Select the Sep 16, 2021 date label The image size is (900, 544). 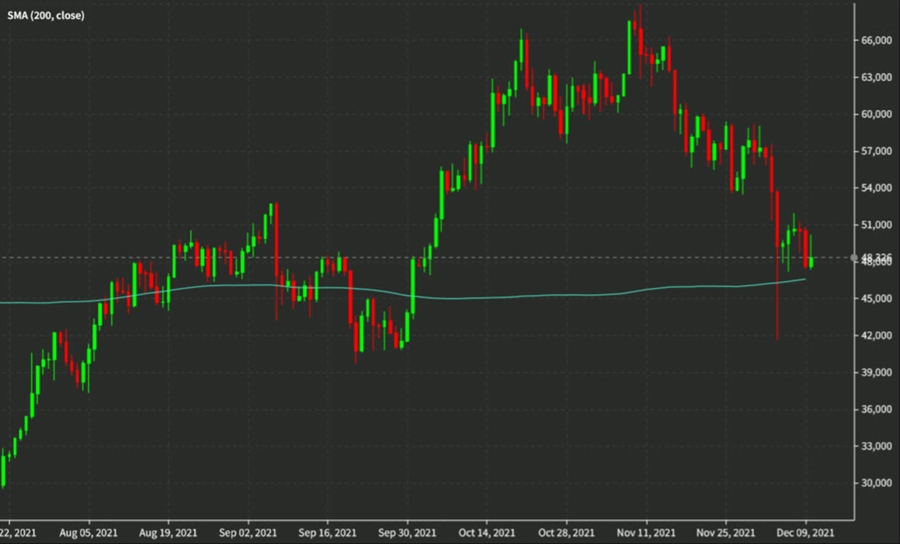[328, 533]
